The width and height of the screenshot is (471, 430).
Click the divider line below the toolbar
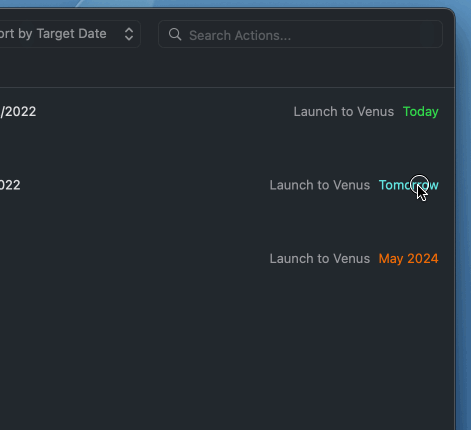(227, 88)
